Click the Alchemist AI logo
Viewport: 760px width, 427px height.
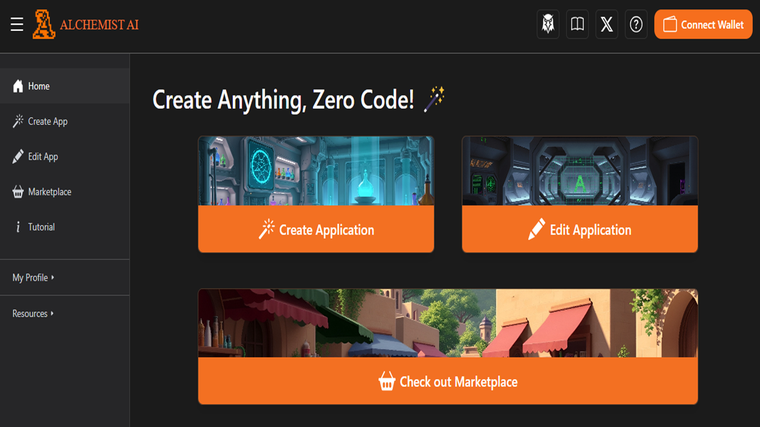click(86, 25)
